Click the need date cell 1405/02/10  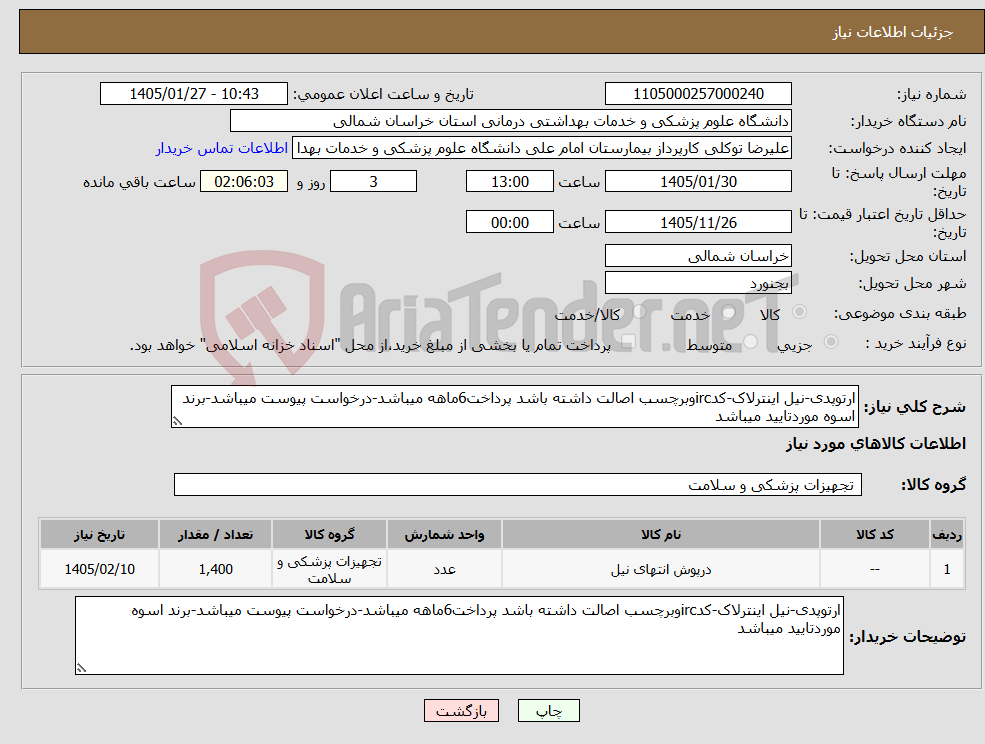tap(99, 569)
